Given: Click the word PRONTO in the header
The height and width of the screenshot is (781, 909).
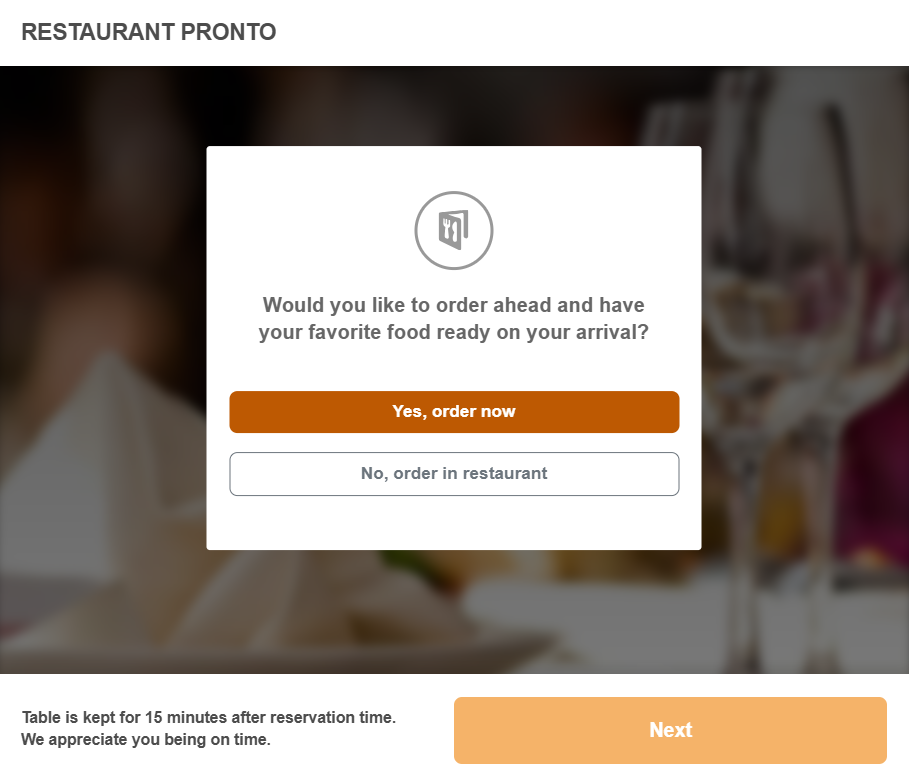Looking at the screenshot, I should pyautogui.click(x=228, y=32).
